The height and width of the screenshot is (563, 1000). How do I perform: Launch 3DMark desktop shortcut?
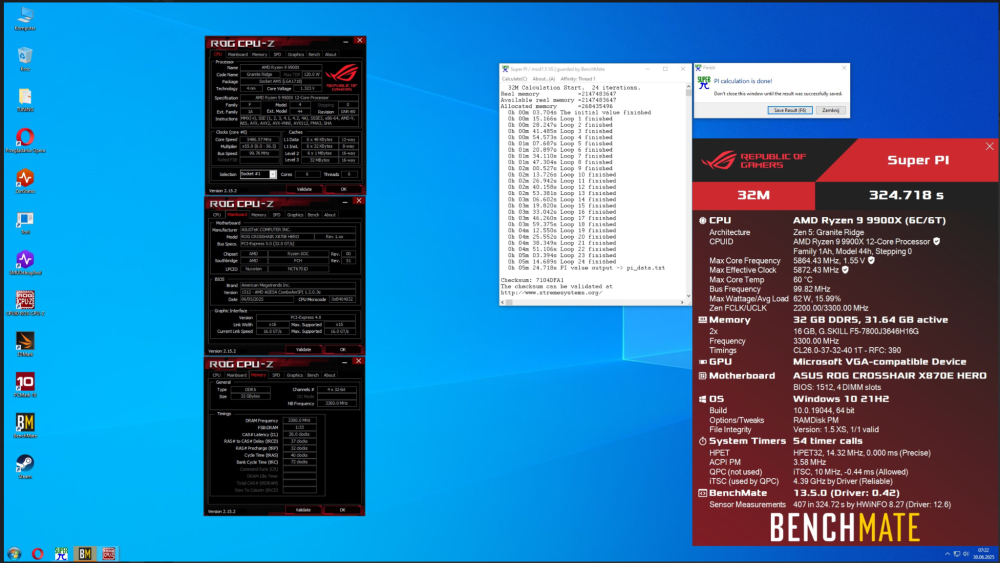coord(25,344)
